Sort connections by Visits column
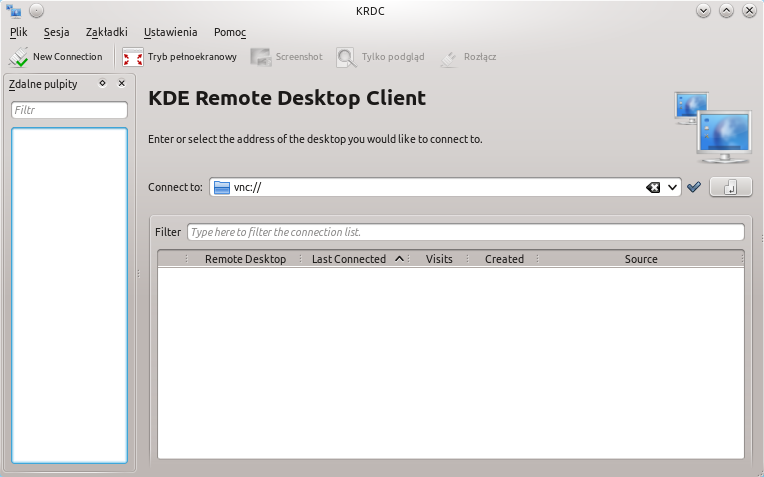 click(x=439, y=259)
